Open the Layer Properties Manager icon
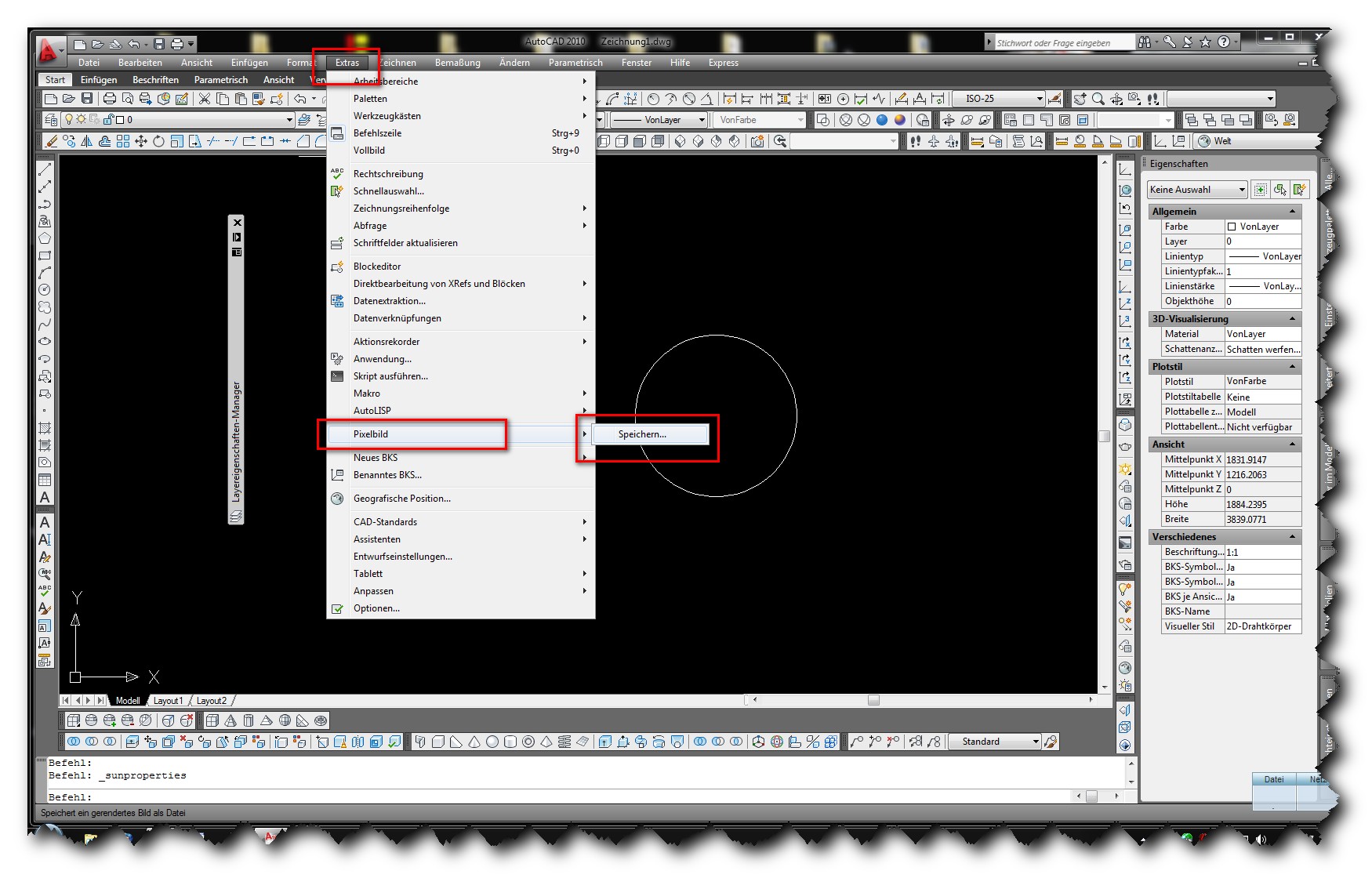1372x878 pixels. click(x=51, y=120)
